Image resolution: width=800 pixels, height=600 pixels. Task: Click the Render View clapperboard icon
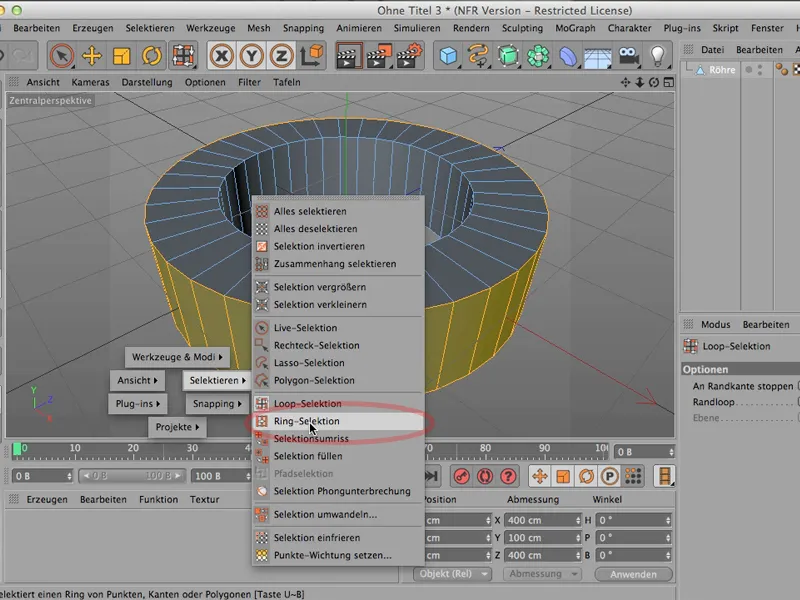pos(348,57)
